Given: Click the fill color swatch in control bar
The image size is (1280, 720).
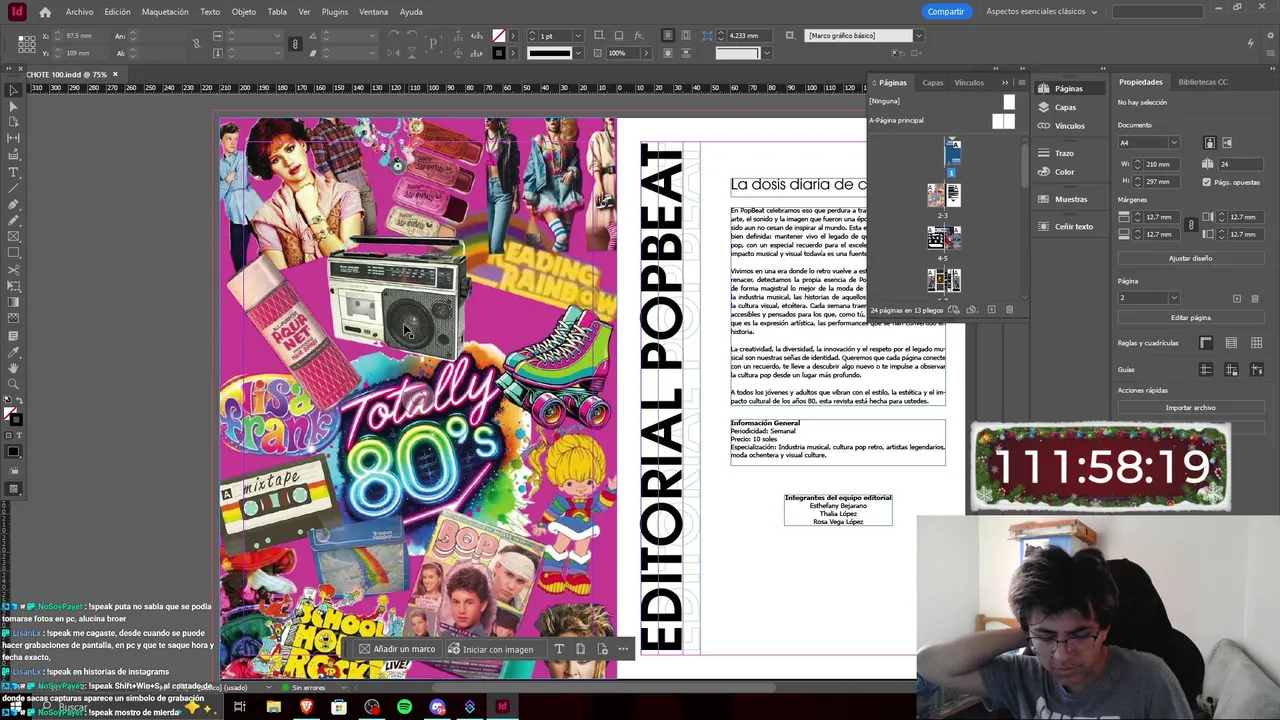Looking at the screenshot, I should coord(498,36).
